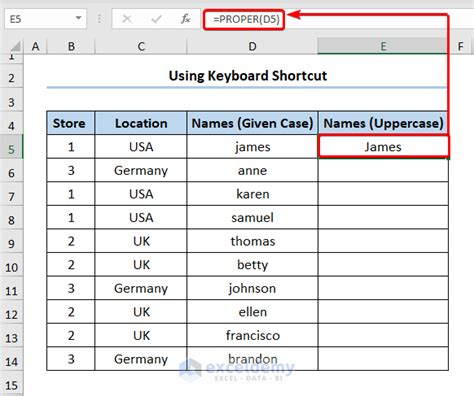Click the cell containing 'betty'
This screenshot has height=396, width=474.
(x=252, y=265)
